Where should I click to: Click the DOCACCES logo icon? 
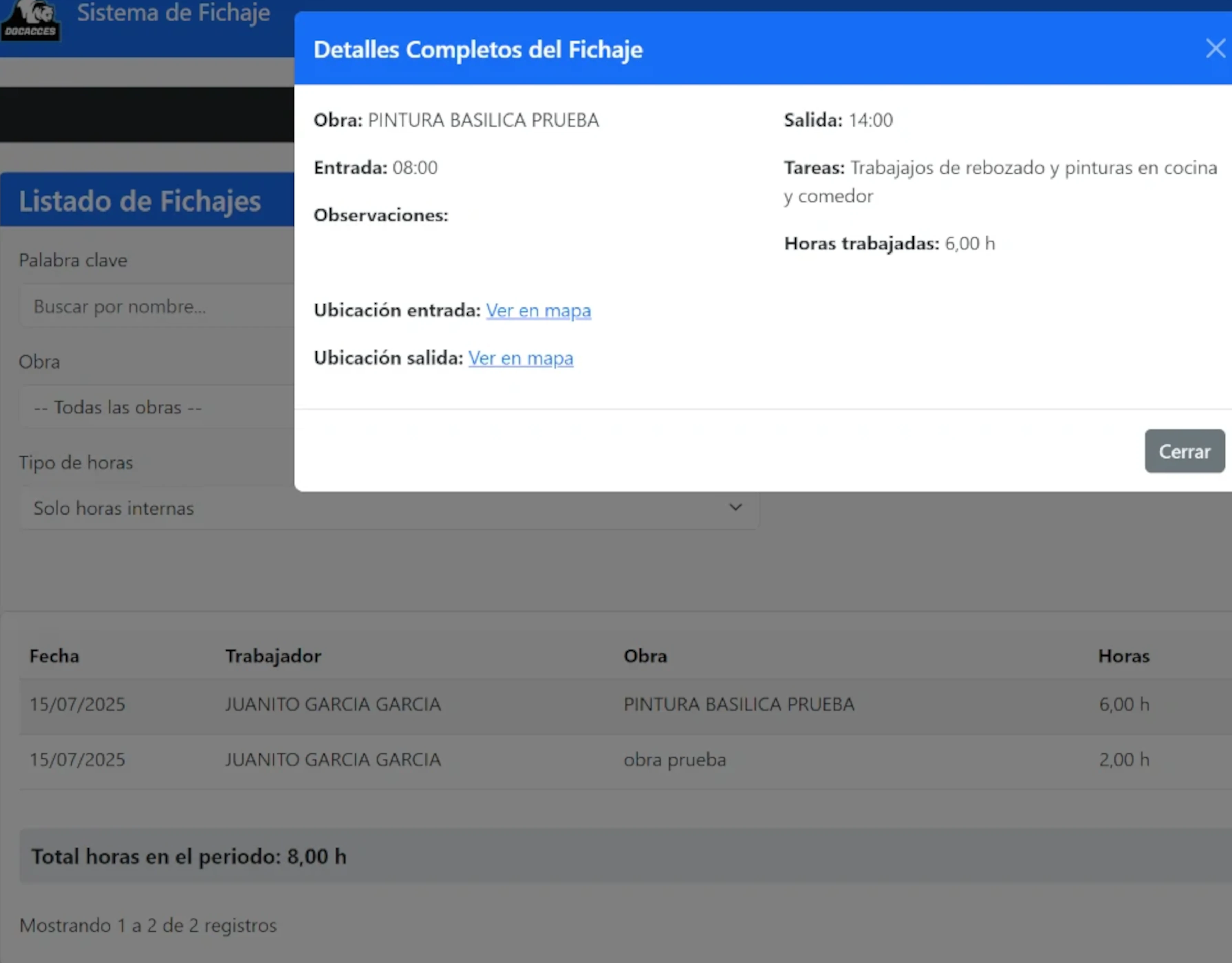[x=31, y=20]
